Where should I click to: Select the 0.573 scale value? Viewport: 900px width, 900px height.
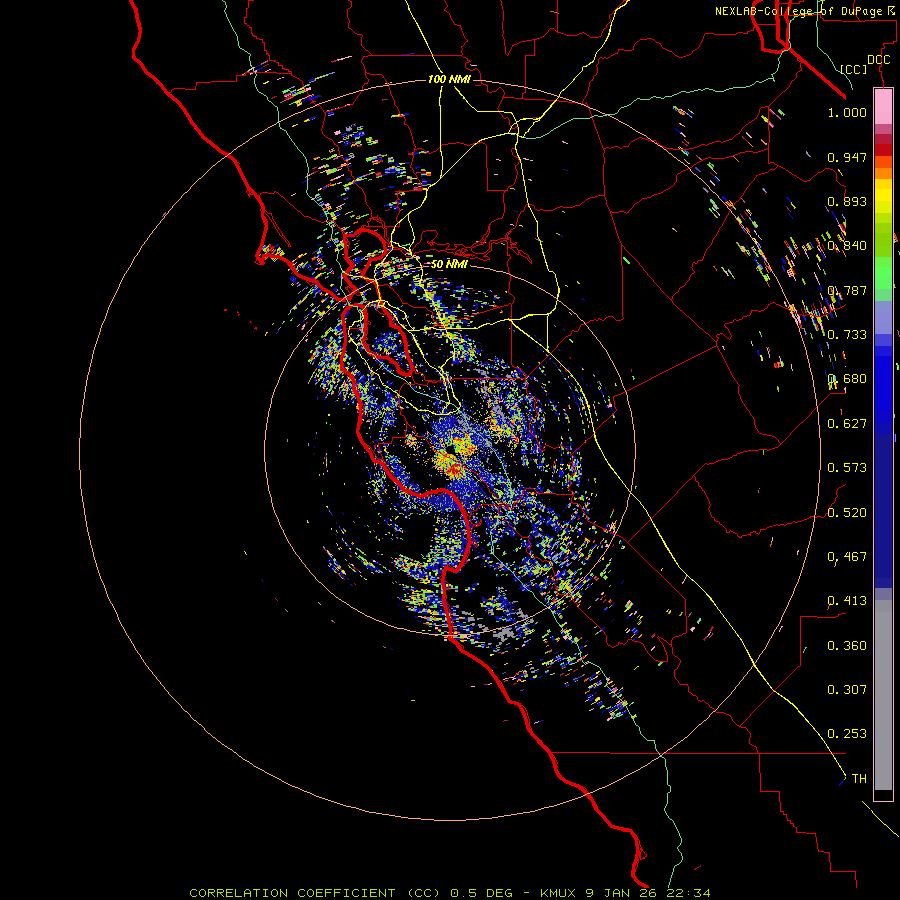click(x=847, y=468)
